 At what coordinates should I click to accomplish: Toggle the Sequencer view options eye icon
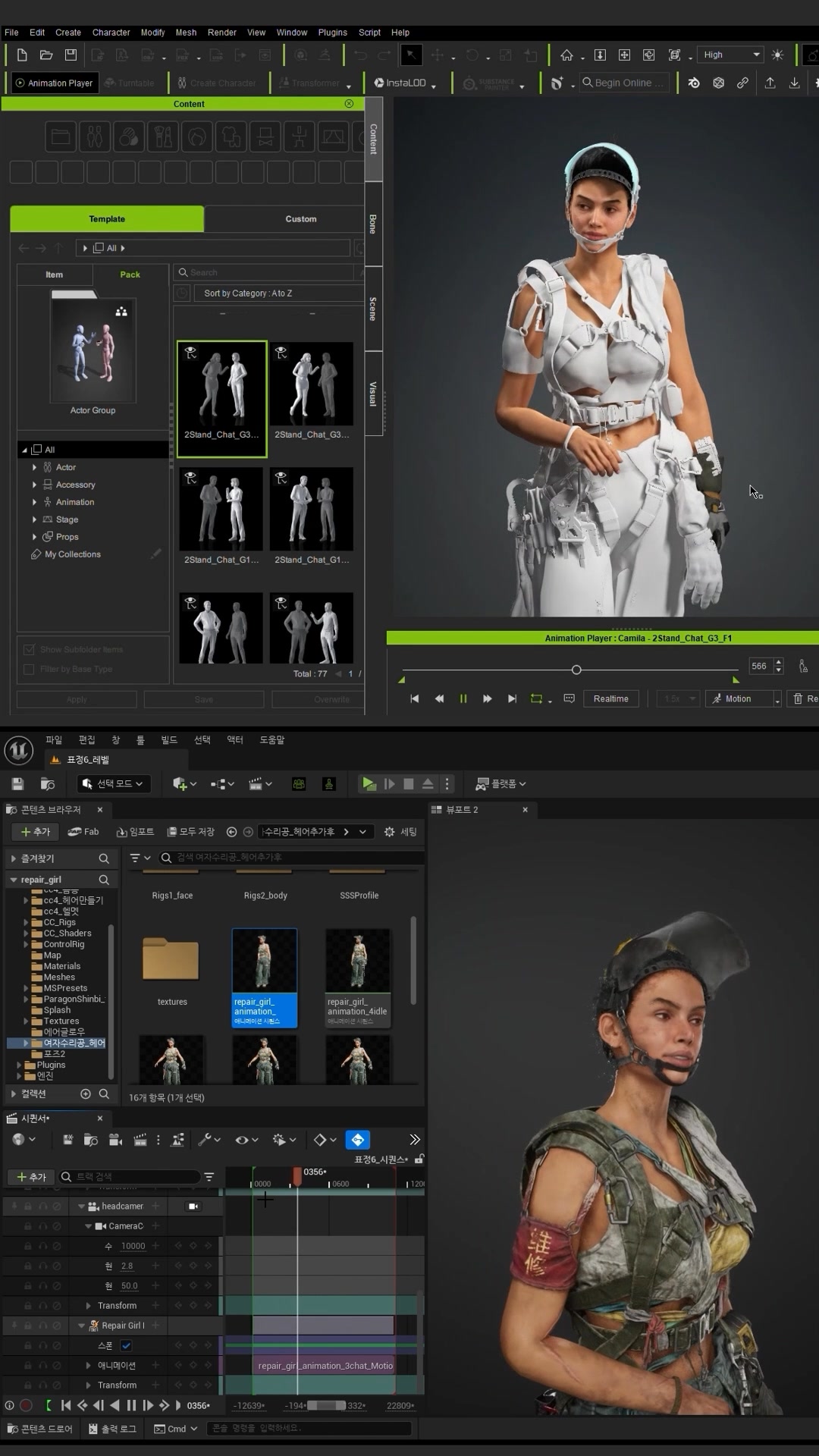pyautogui.click(x=246, y=1139)
